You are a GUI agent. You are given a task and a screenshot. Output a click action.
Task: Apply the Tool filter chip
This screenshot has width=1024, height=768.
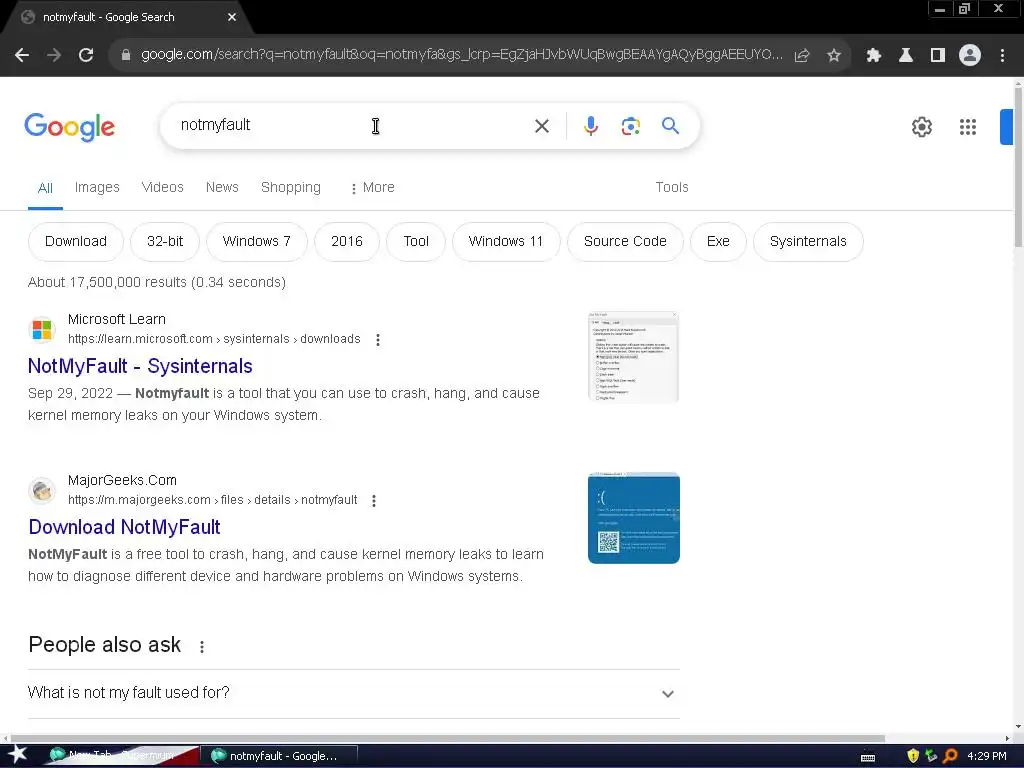(416, 242)
